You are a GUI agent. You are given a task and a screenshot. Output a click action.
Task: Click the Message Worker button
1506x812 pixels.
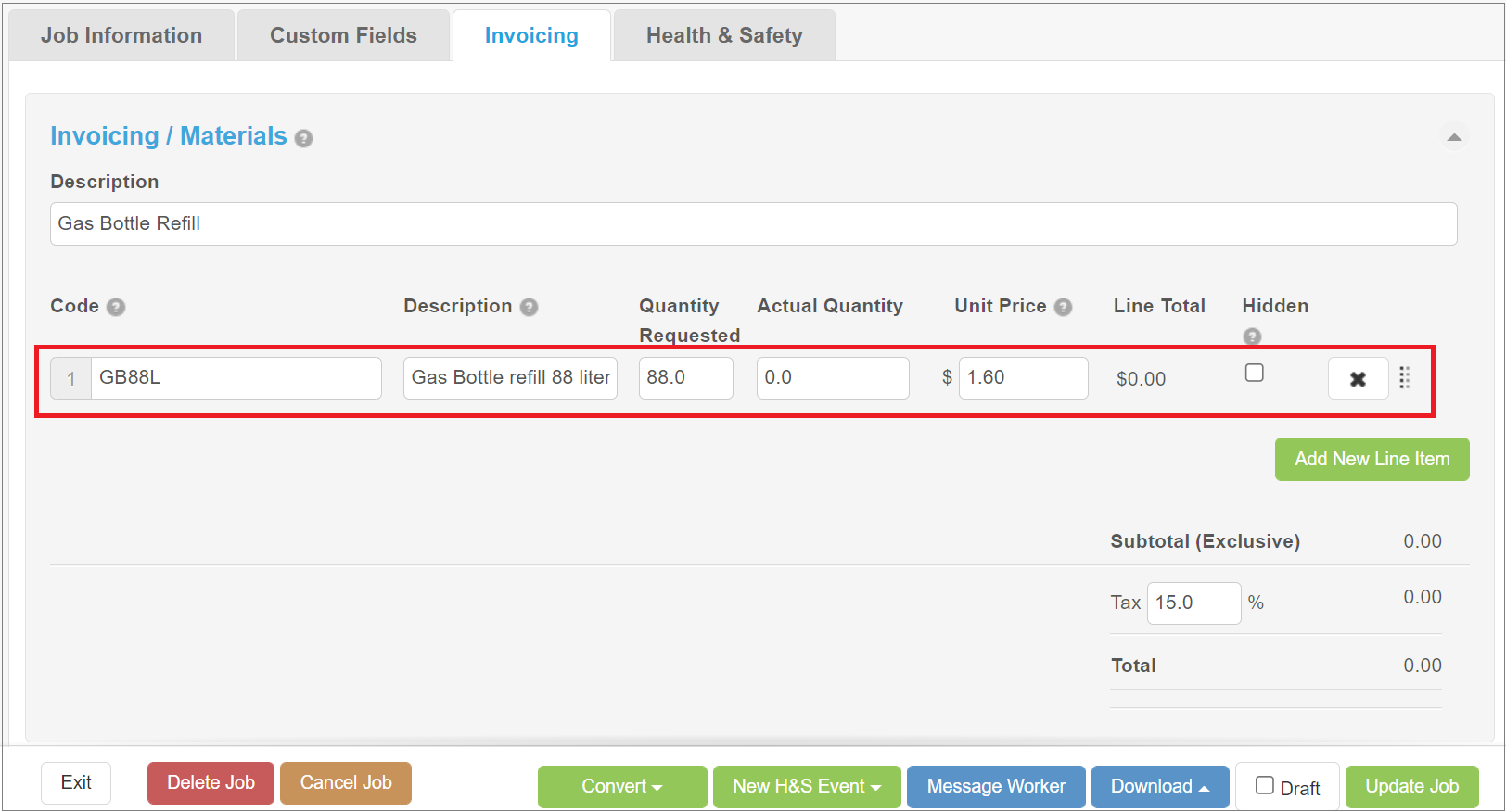coord(996,786)
